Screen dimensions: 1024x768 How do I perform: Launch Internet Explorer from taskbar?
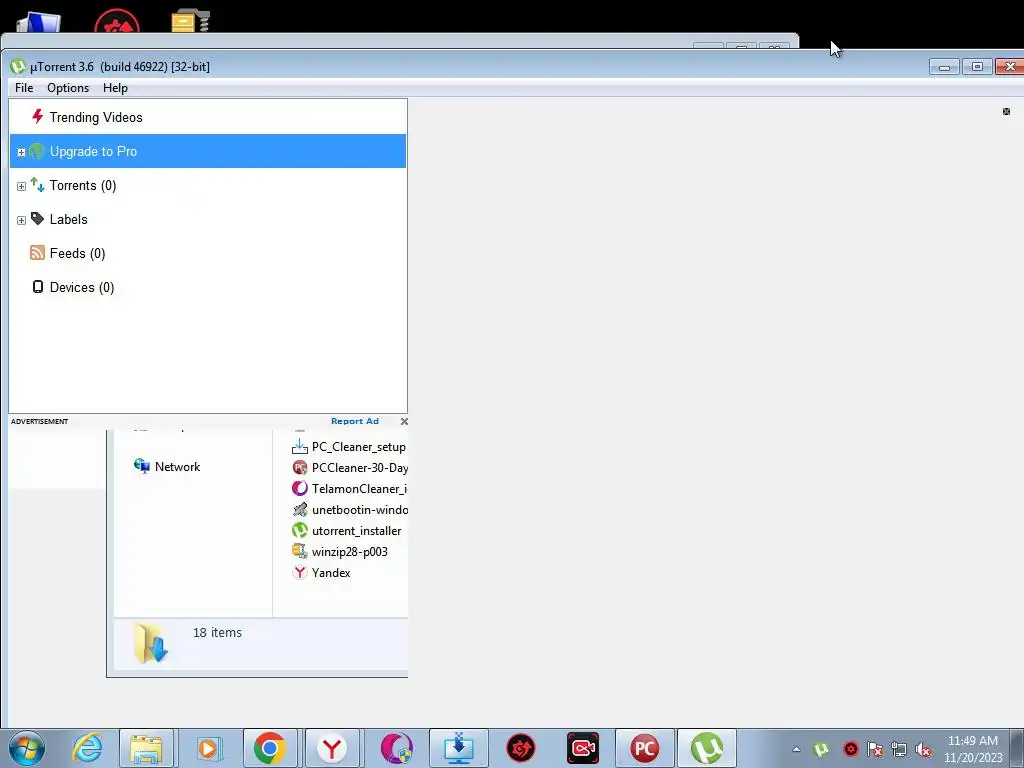coord(88,748)
